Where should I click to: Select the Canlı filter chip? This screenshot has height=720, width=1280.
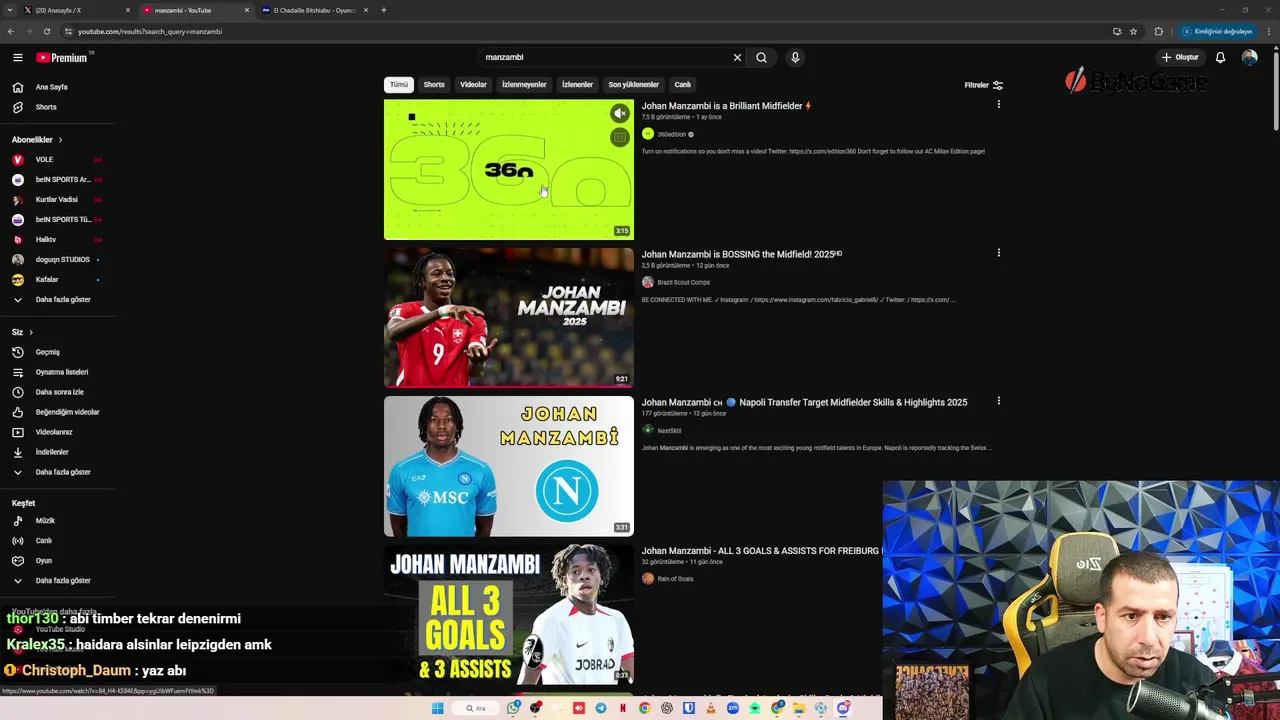pos(683,85)
